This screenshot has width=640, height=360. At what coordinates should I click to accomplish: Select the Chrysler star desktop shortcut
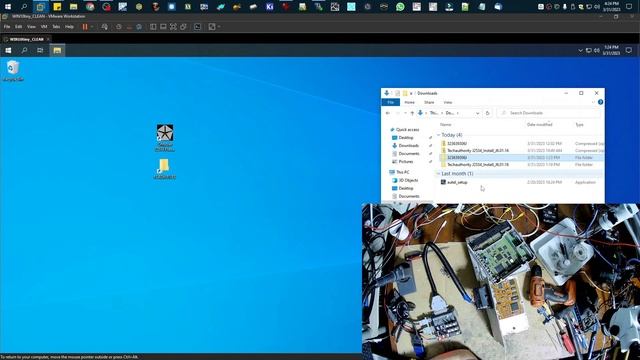(x=165, y=138)
